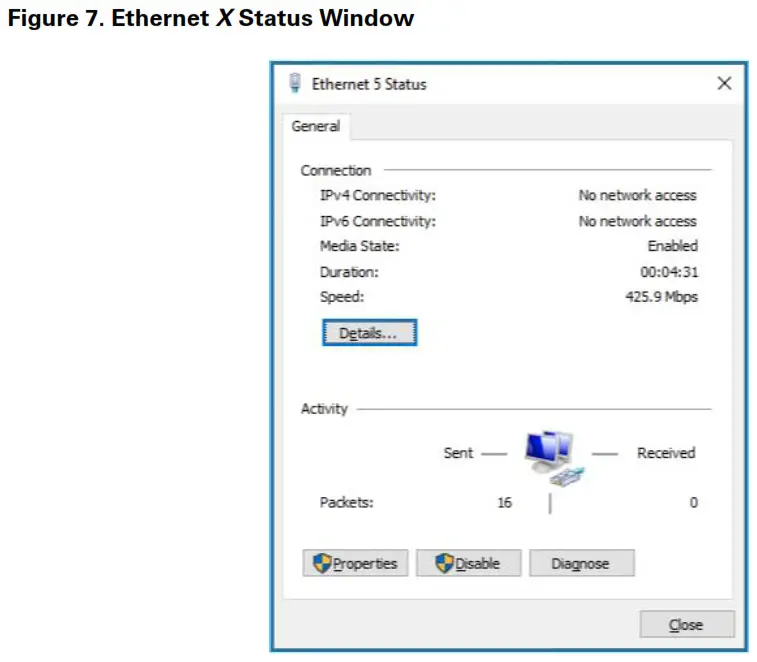Click the 'IPv6 Connectivity:' label
The height and width of the screenshot is (662, 757).
(x=378, y=221)
